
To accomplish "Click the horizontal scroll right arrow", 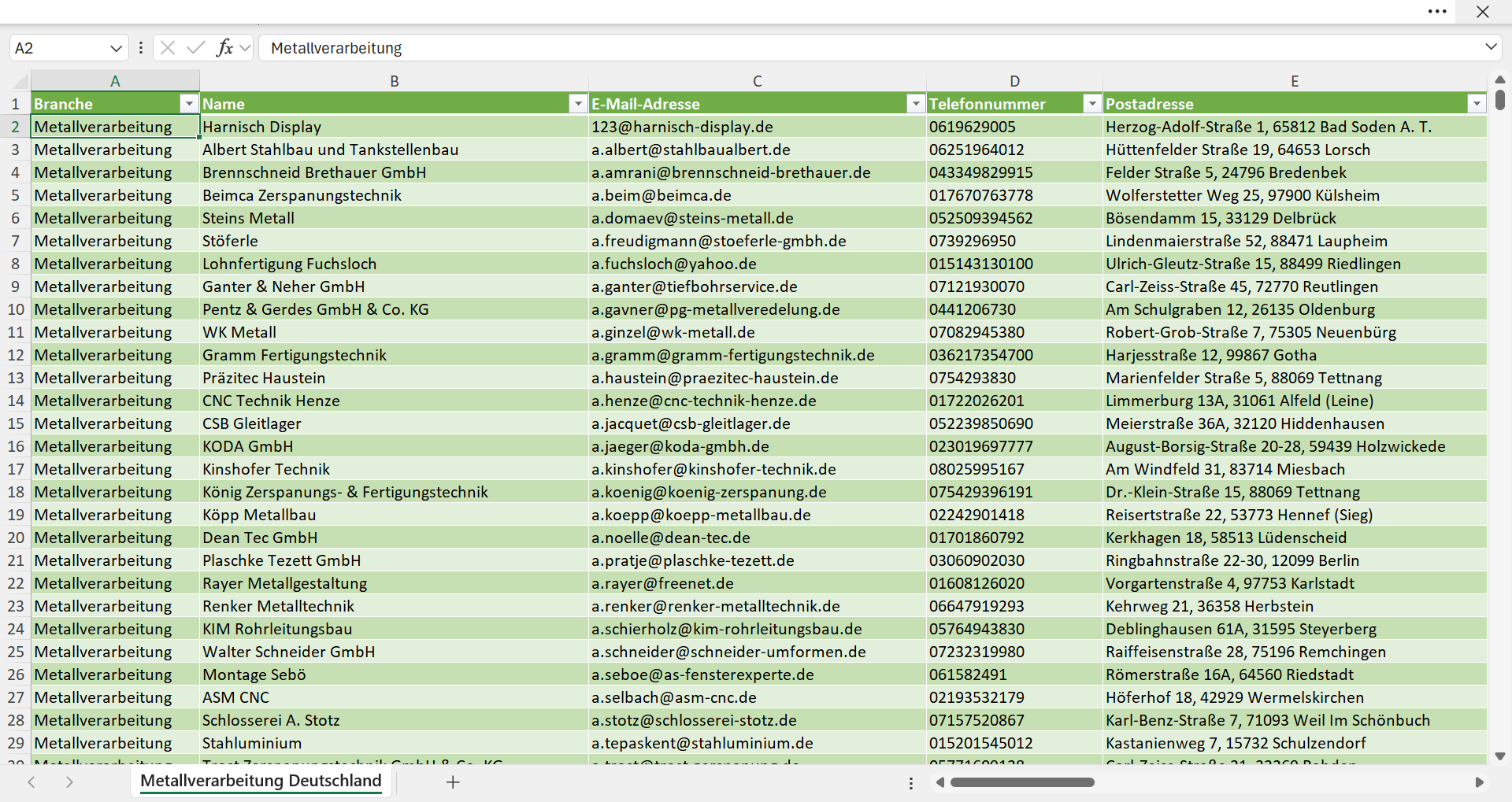I will [x=1479, y=782].
